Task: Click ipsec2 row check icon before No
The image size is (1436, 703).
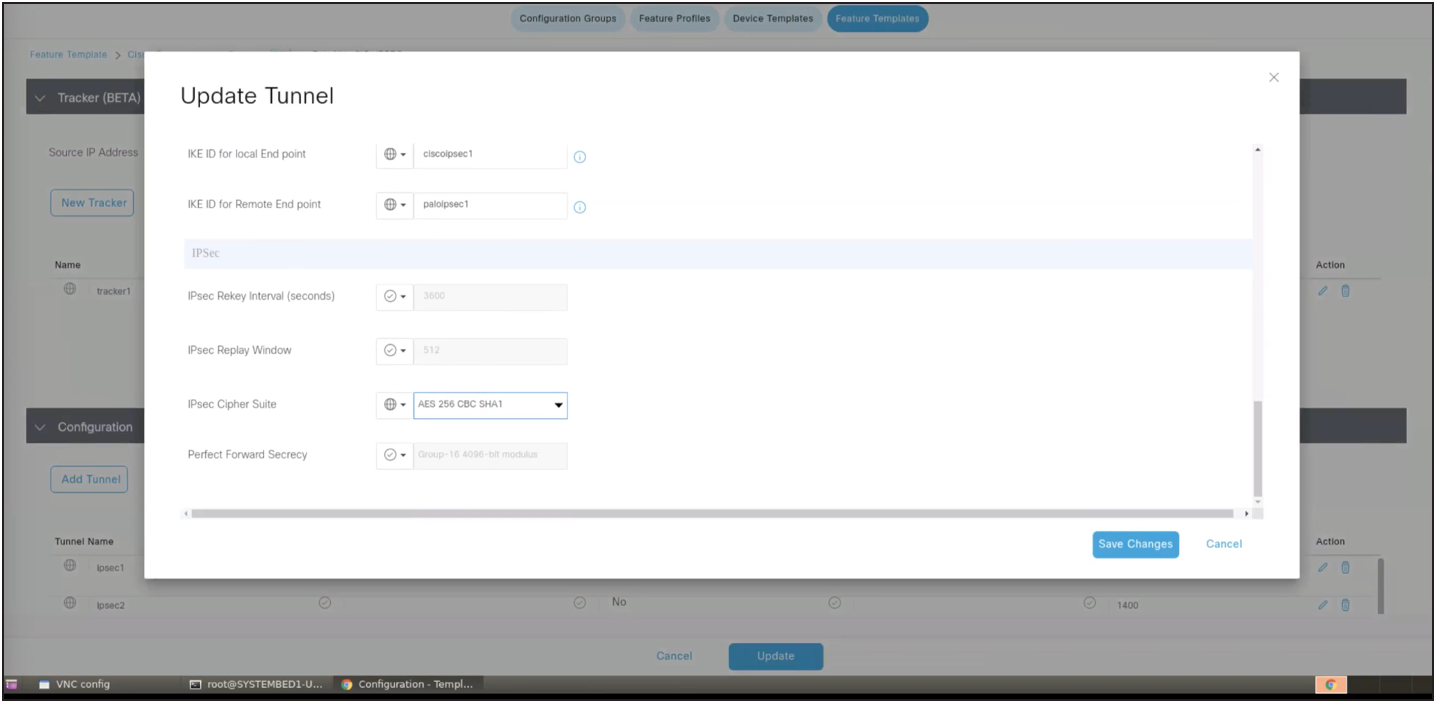Action: pyautogui.click(x=579, y=603)
